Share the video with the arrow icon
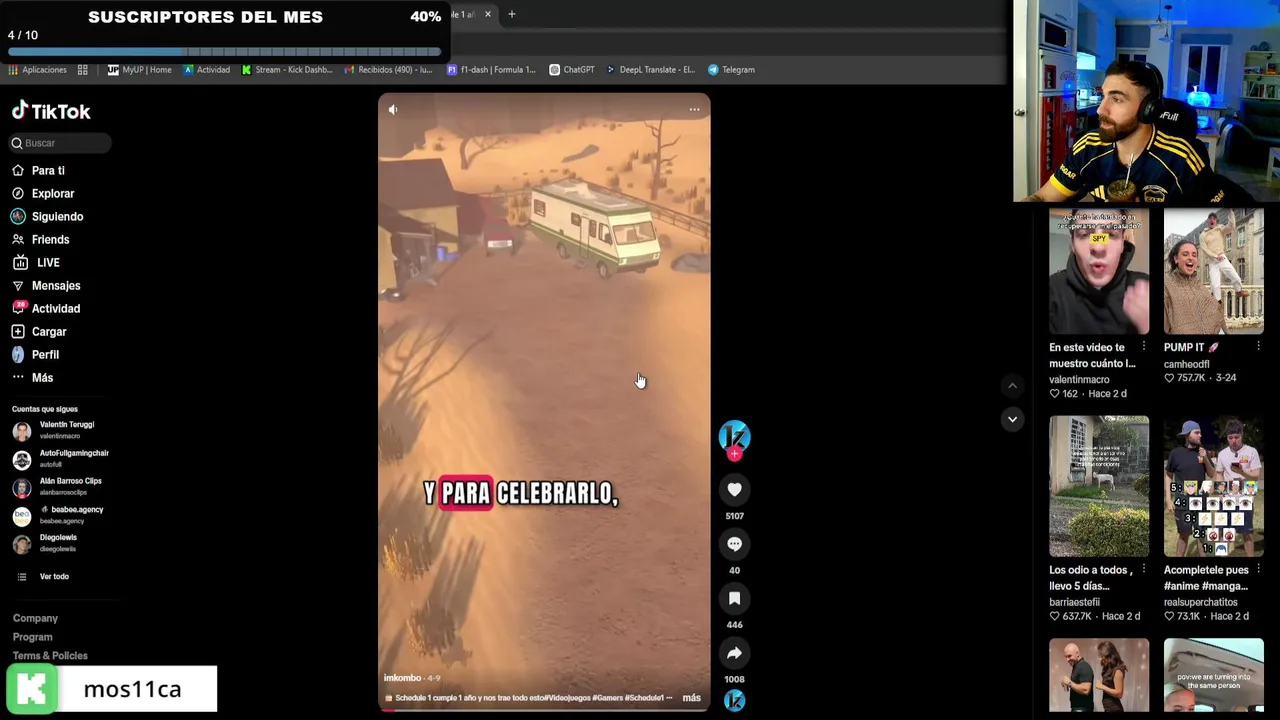Image resolution: width=1280 pixels, height=720 pixels. click(x=734, y=653)
